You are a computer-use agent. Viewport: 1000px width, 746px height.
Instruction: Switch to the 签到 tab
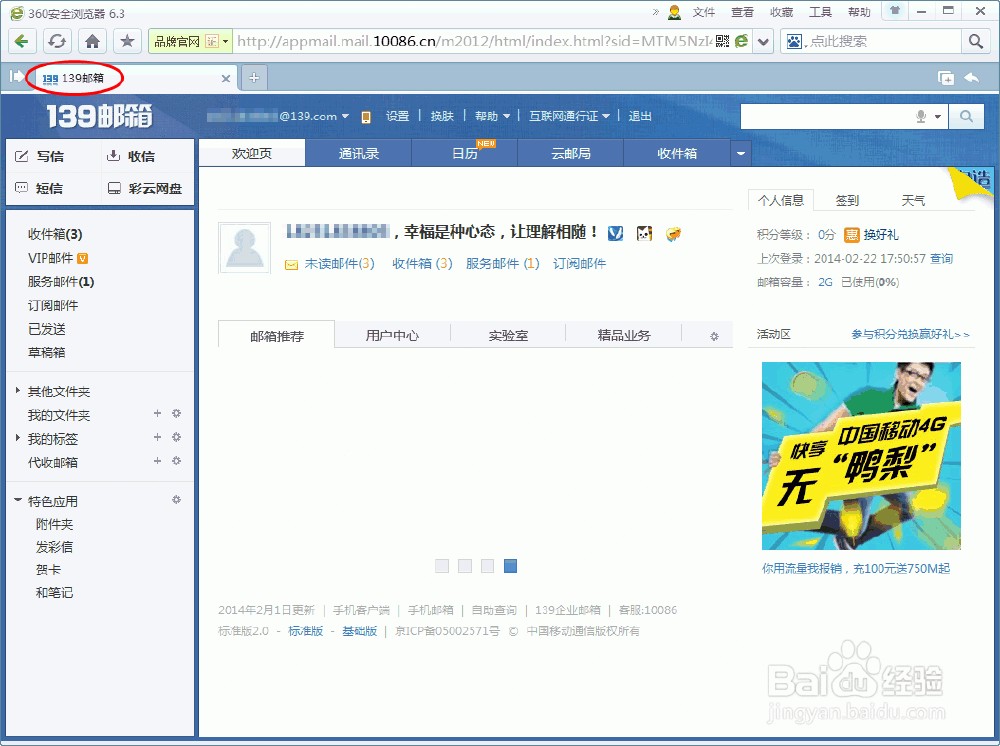[x=848, y=201]
